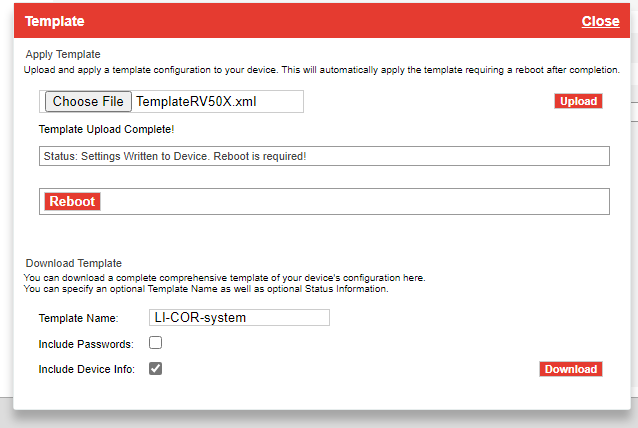Close the Template dialog
Viewport: 638px width, 428px height.
(x=600, y=21)
